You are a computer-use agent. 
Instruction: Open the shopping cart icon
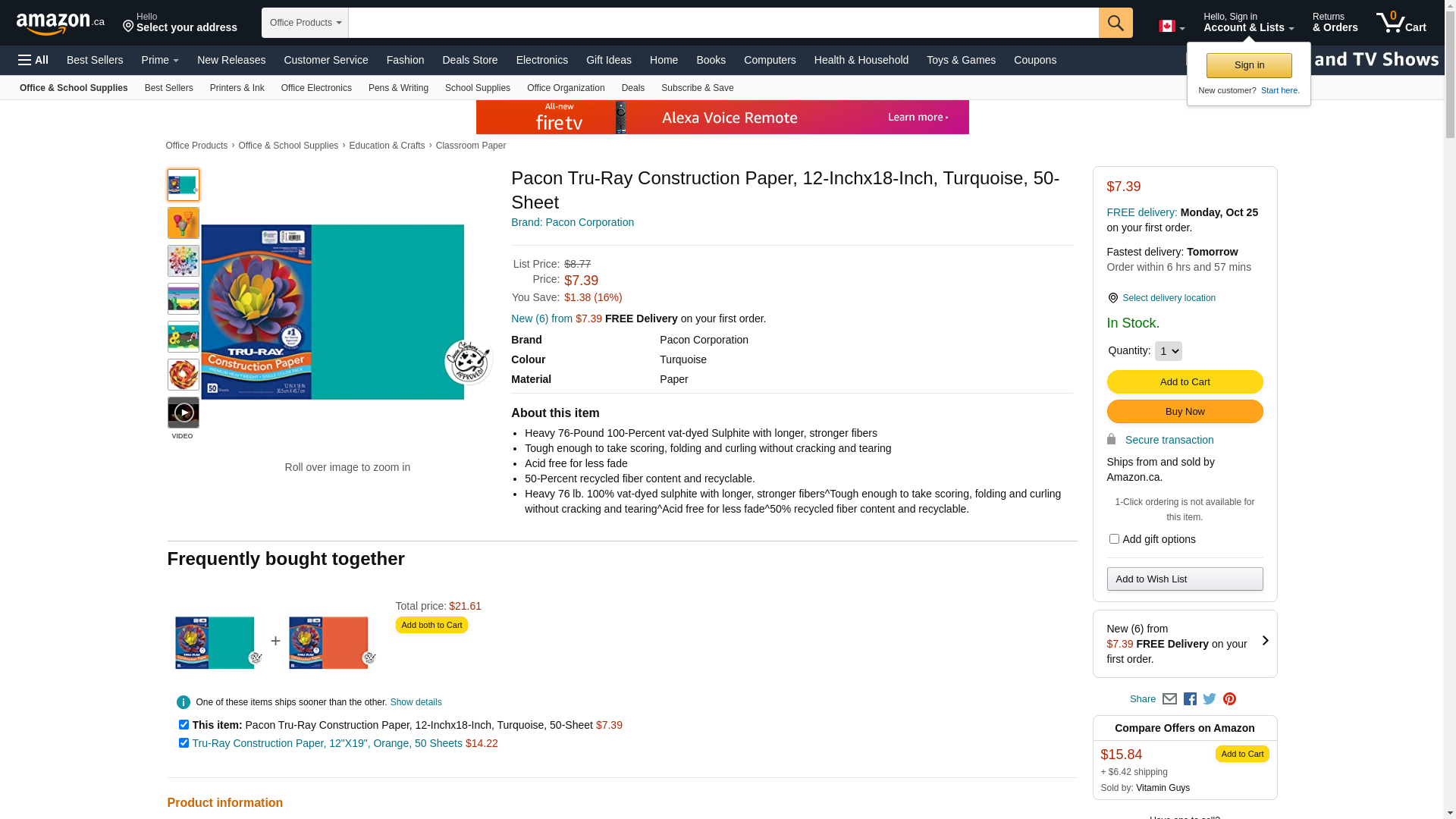pos(1401,23)
